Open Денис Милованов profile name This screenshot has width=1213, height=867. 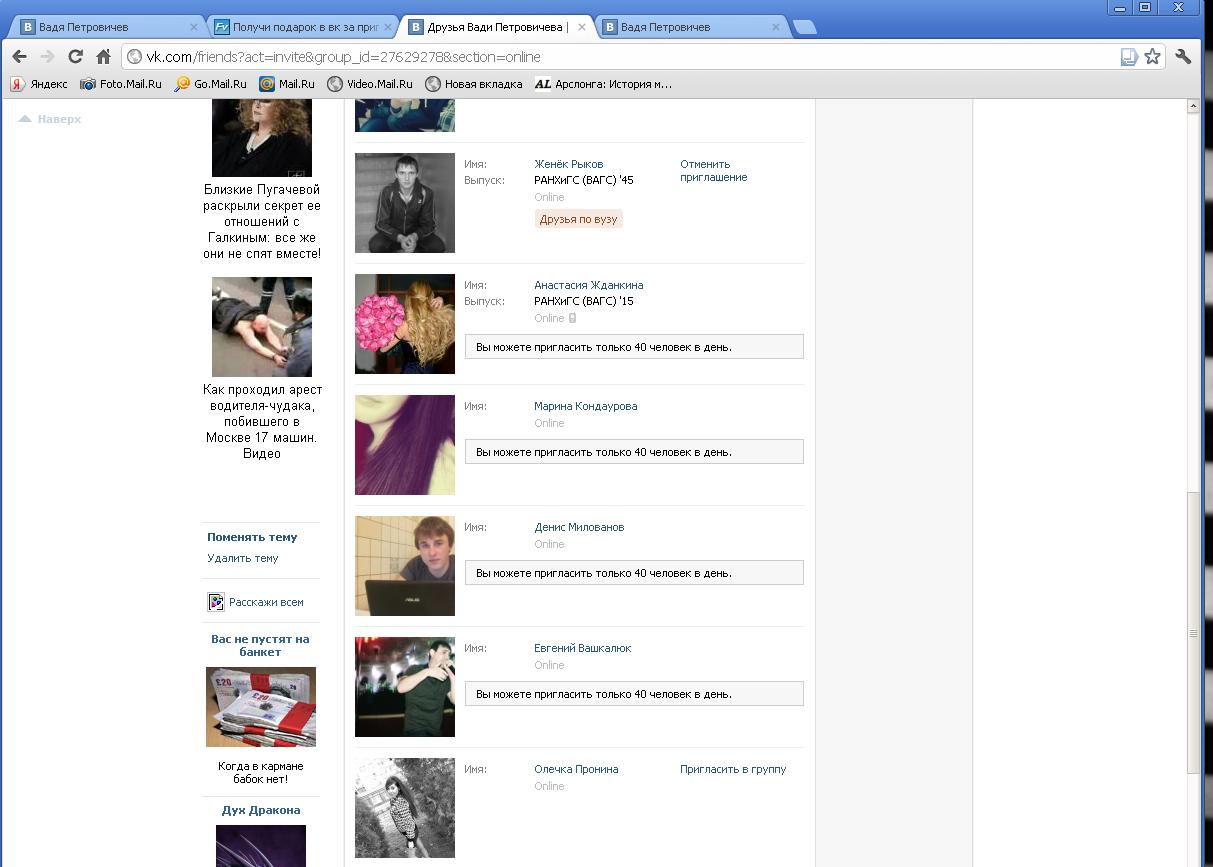point(579,527)
